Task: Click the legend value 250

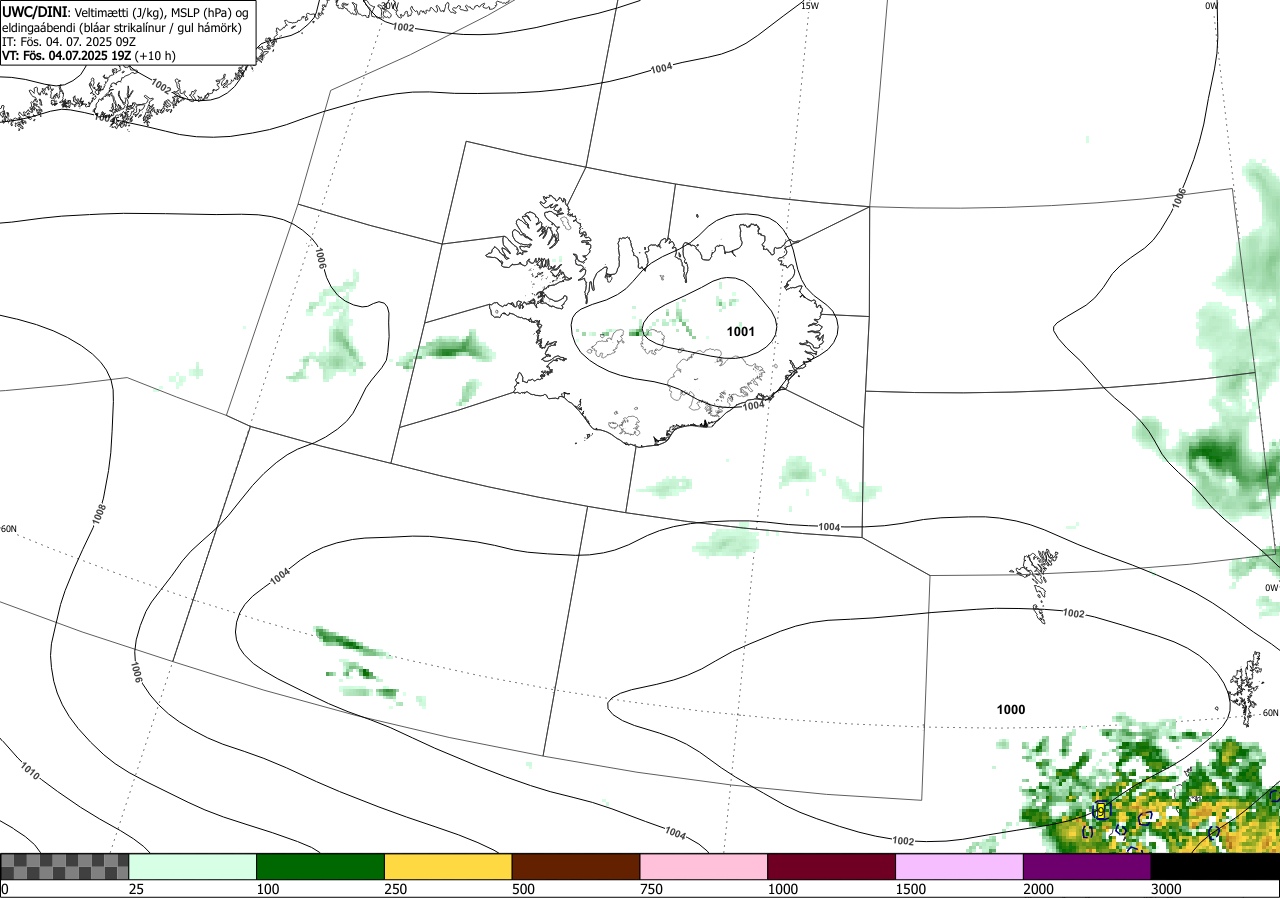Action: coord(396,888)
